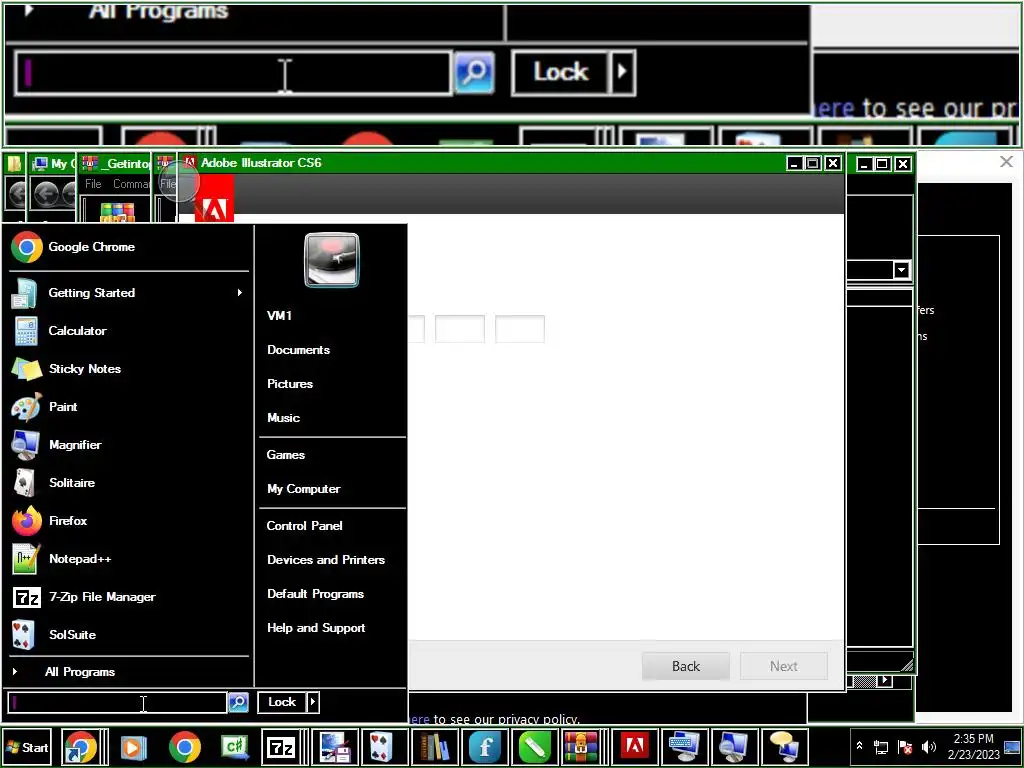This screenshot has width=1024, height=768.
Task: Show hidden system tray icons arrow
Action: (859, 746)
